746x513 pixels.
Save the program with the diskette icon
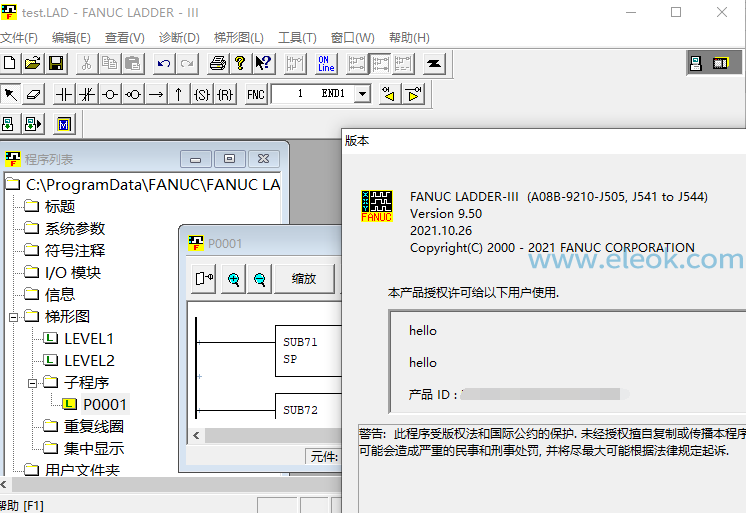[56, 63]
